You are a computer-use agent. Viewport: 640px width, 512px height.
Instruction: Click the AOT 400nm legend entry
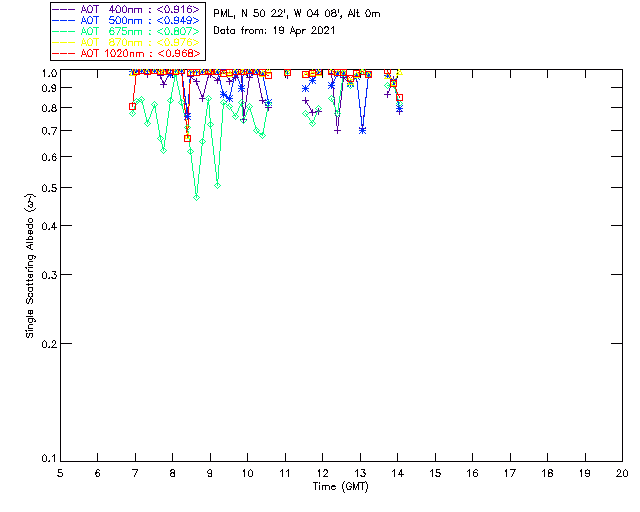pos(126,9)
